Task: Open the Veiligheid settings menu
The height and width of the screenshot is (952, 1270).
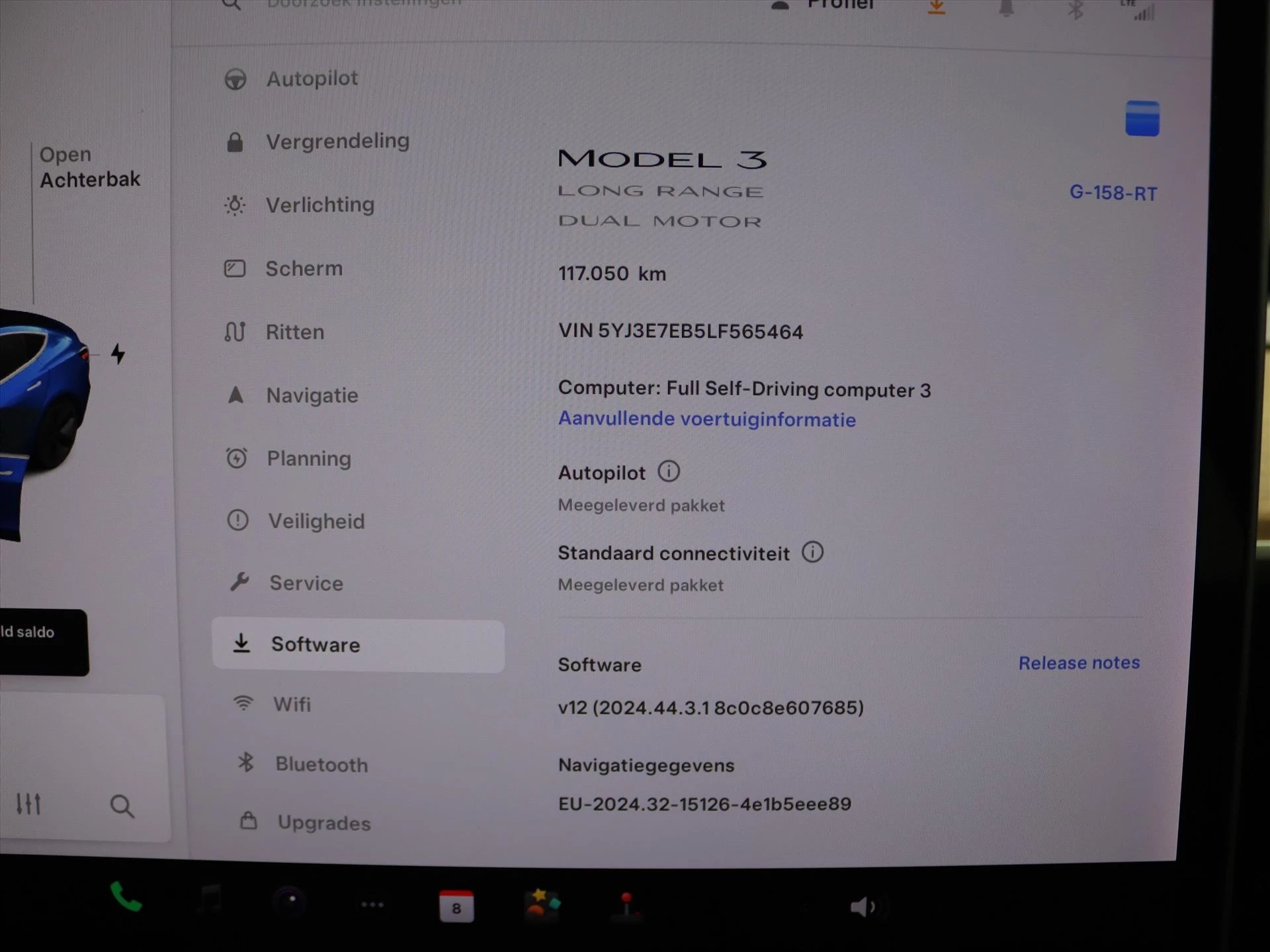Action: [296, 521]
